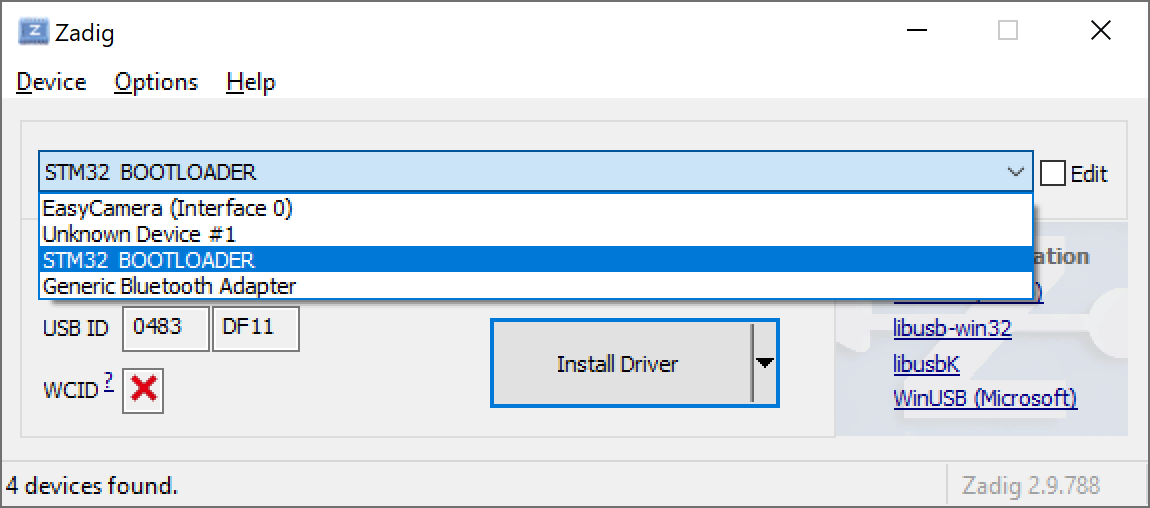Enable the Edit checkbox

pos(1053,173)
